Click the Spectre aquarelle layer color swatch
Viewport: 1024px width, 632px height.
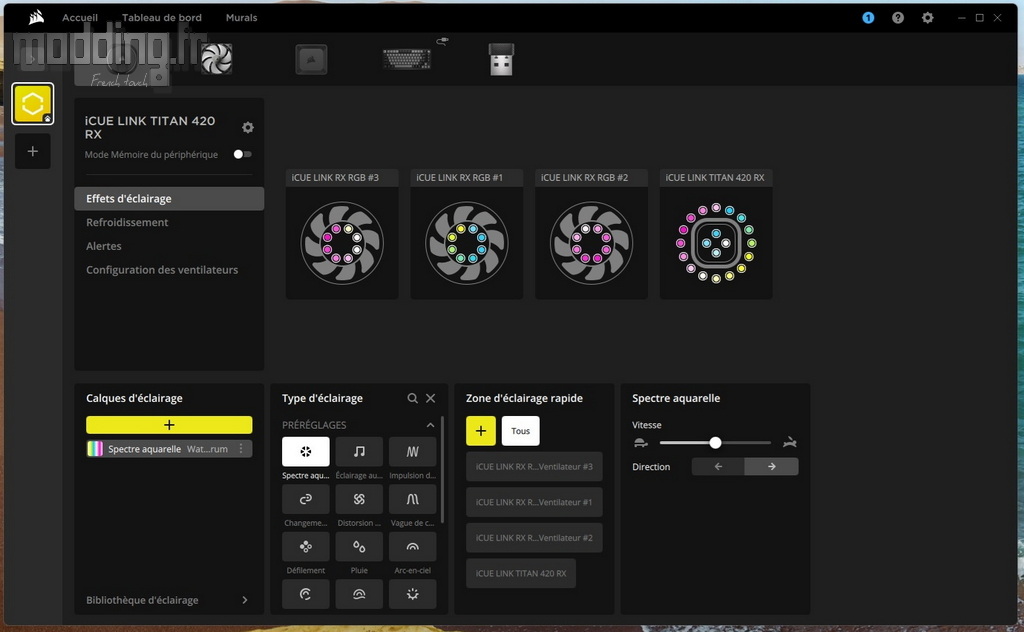click(95, 449)
